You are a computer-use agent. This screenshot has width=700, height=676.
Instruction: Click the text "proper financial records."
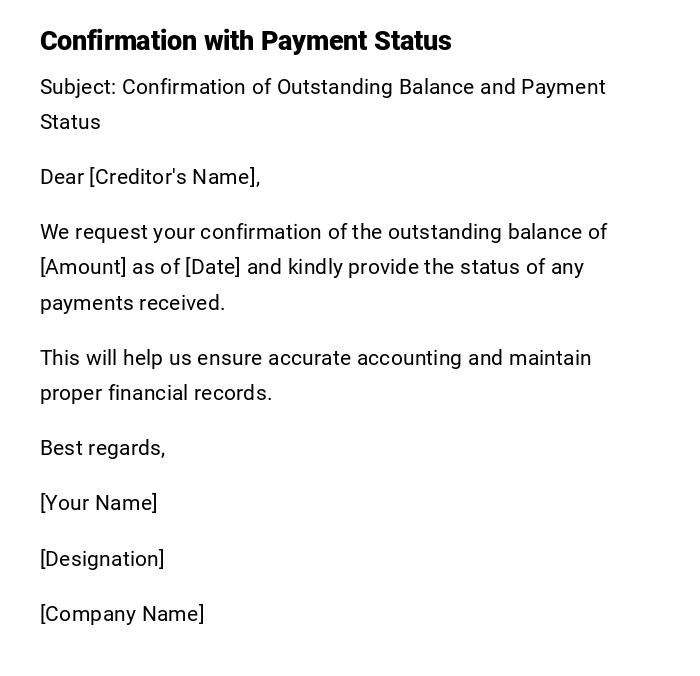point(156,393)
